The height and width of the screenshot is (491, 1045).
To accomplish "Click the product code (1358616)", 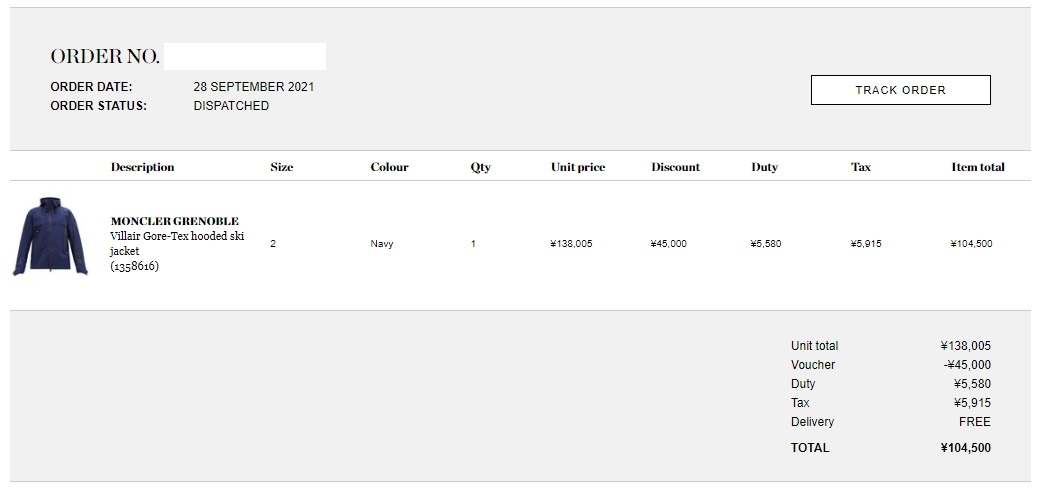I will pos(135,266).
